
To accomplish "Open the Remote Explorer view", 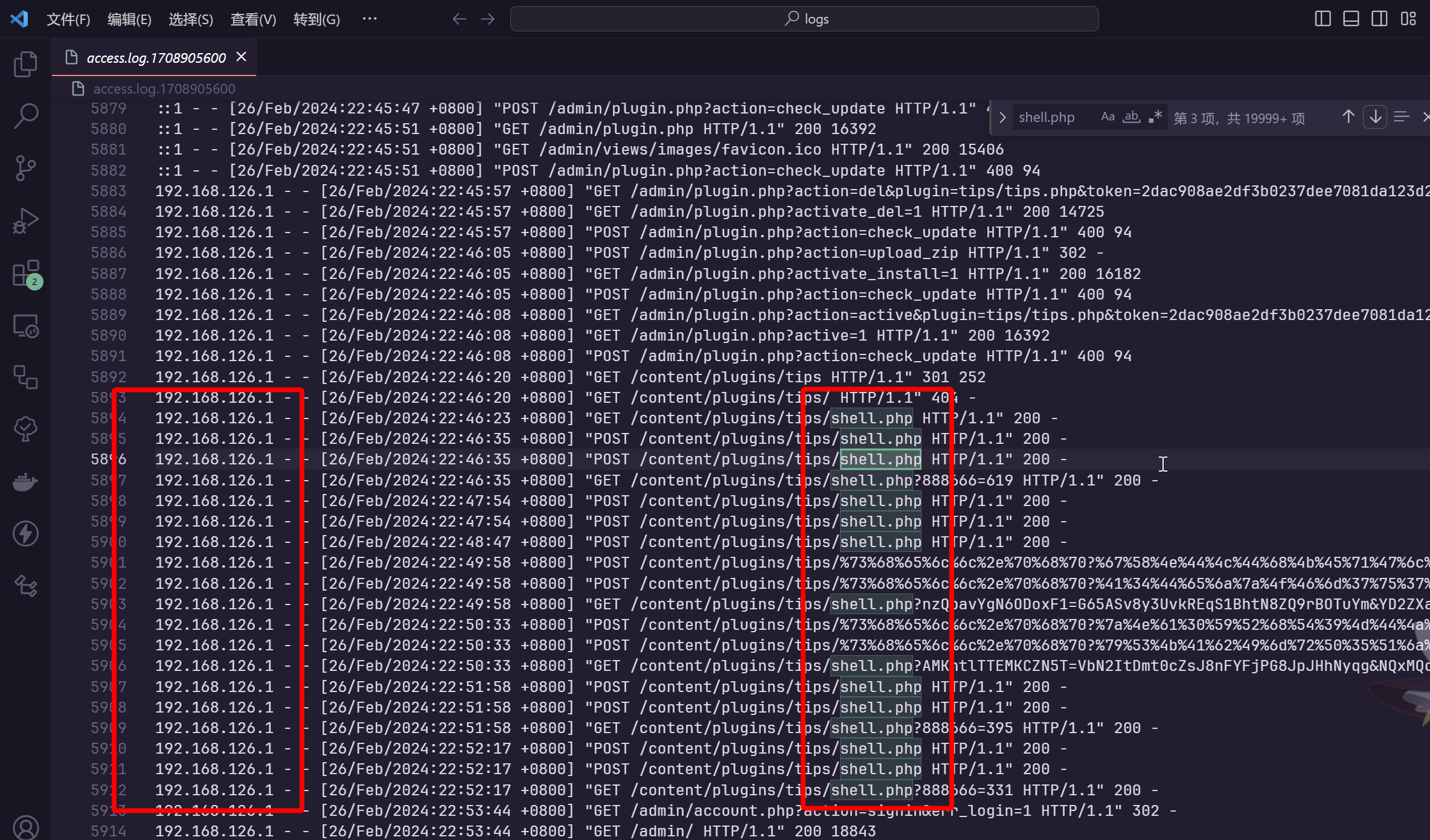I will point(25,326).
